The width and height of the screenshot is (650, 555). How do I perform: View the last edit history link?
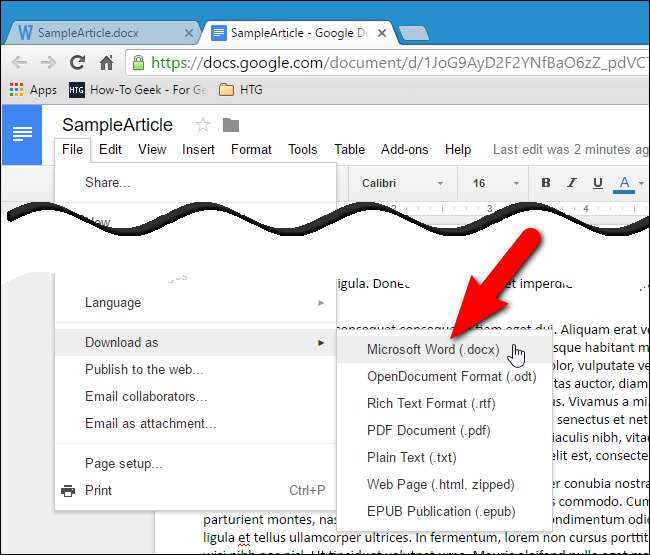(570, 149)
